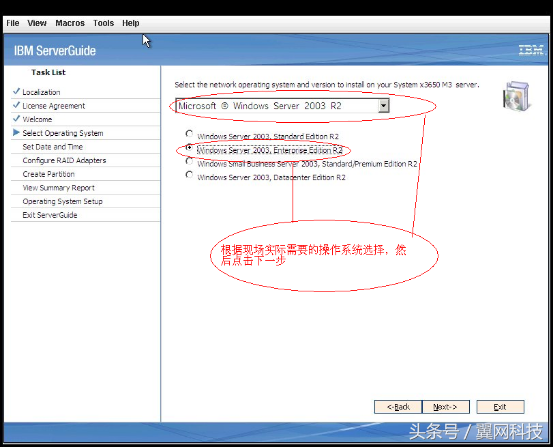Click the IBM ServerGuide title text
The height and width of the screenshot is (447, 554).
(x=55, y=51)
